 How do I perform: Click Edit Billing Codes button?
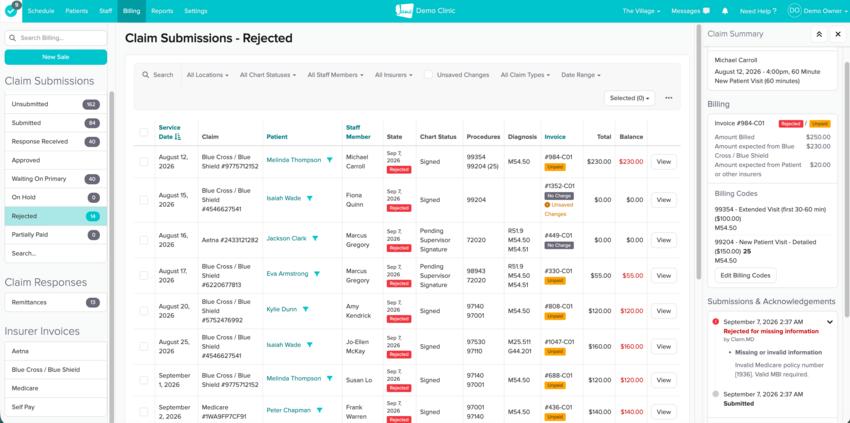(x=745, y=275)
